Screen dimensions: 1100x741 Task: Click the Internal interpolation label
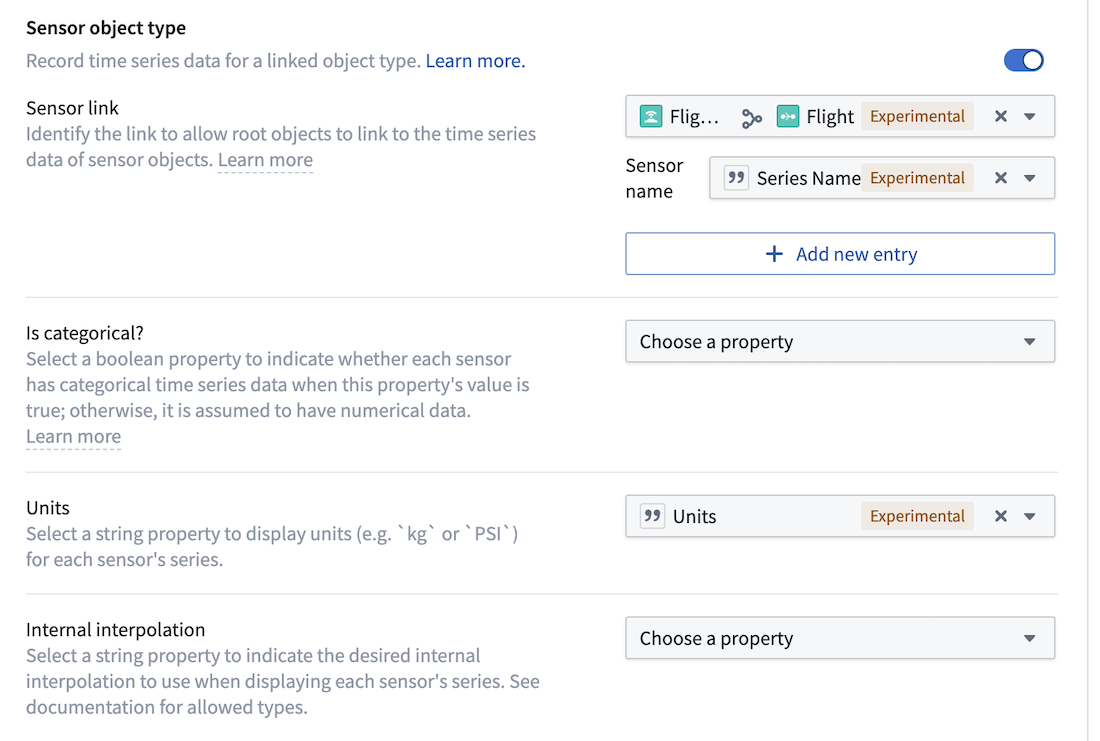(x=116, y=629)
